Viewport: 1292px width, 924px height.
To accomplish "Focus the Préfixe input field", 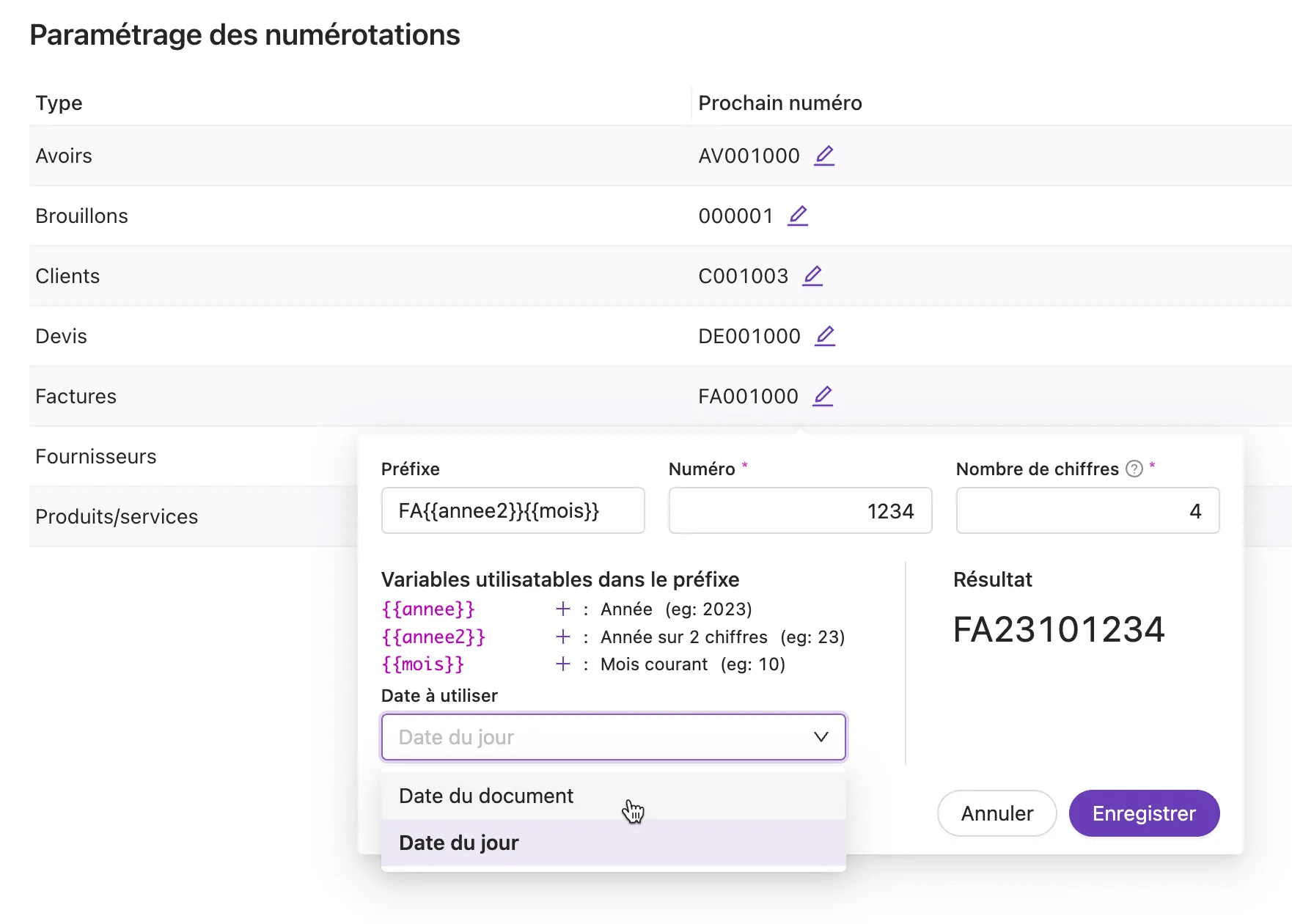I will click(x=513, y=510).
